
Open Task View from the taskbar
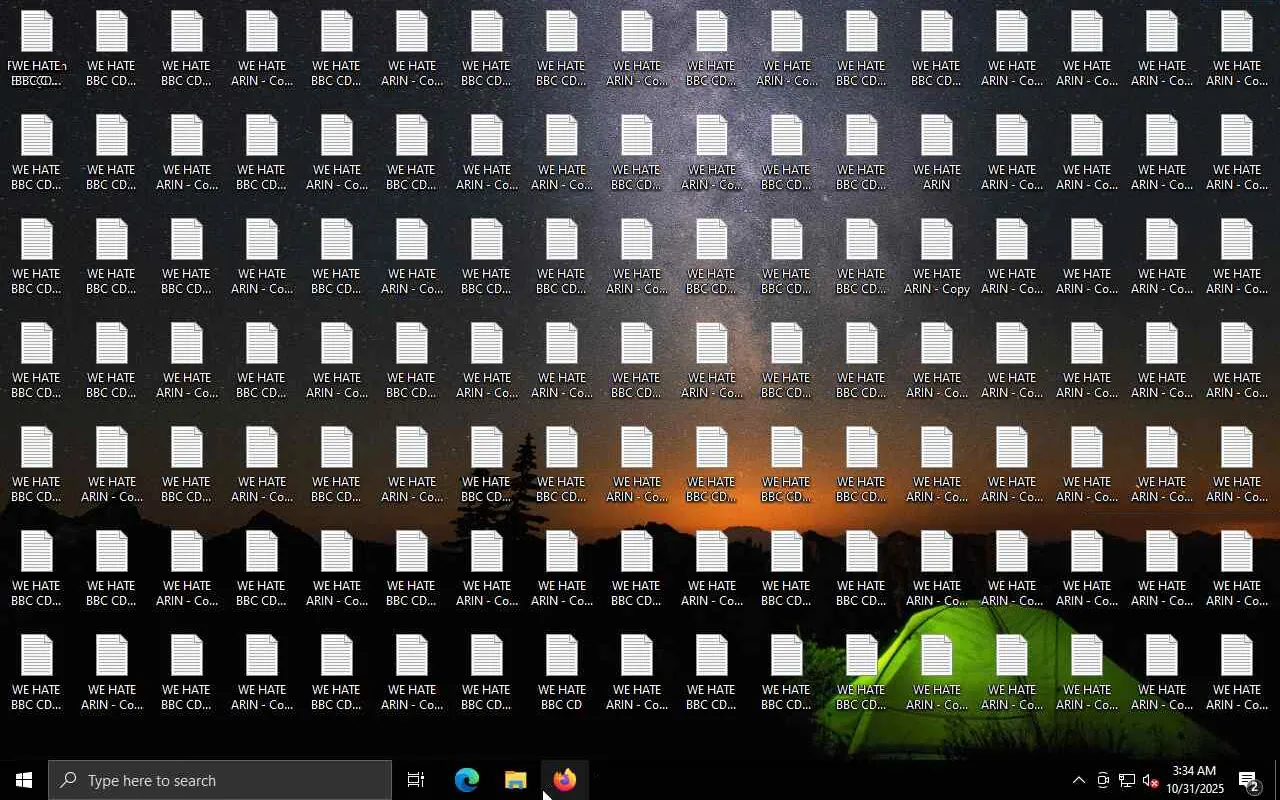point(416,780)
